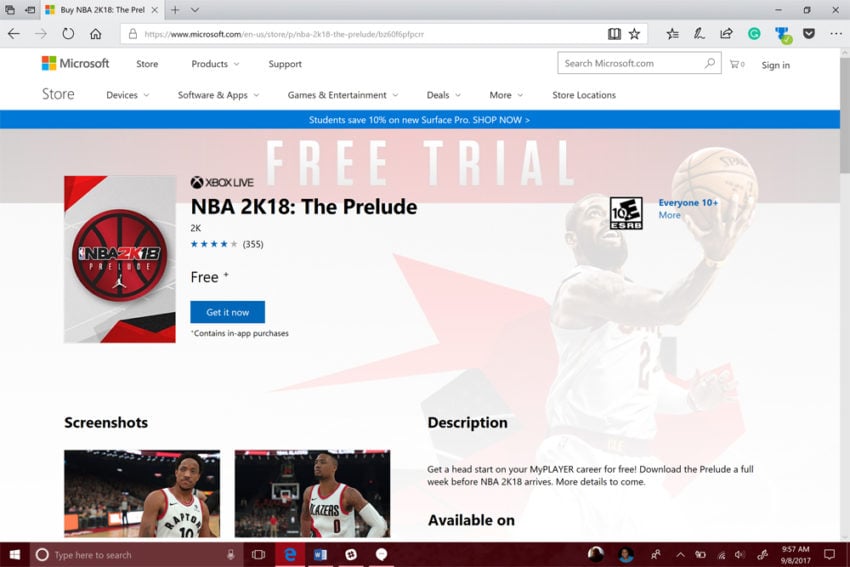
Task: Open Word from the taskbar
Action: click(320, 555)
